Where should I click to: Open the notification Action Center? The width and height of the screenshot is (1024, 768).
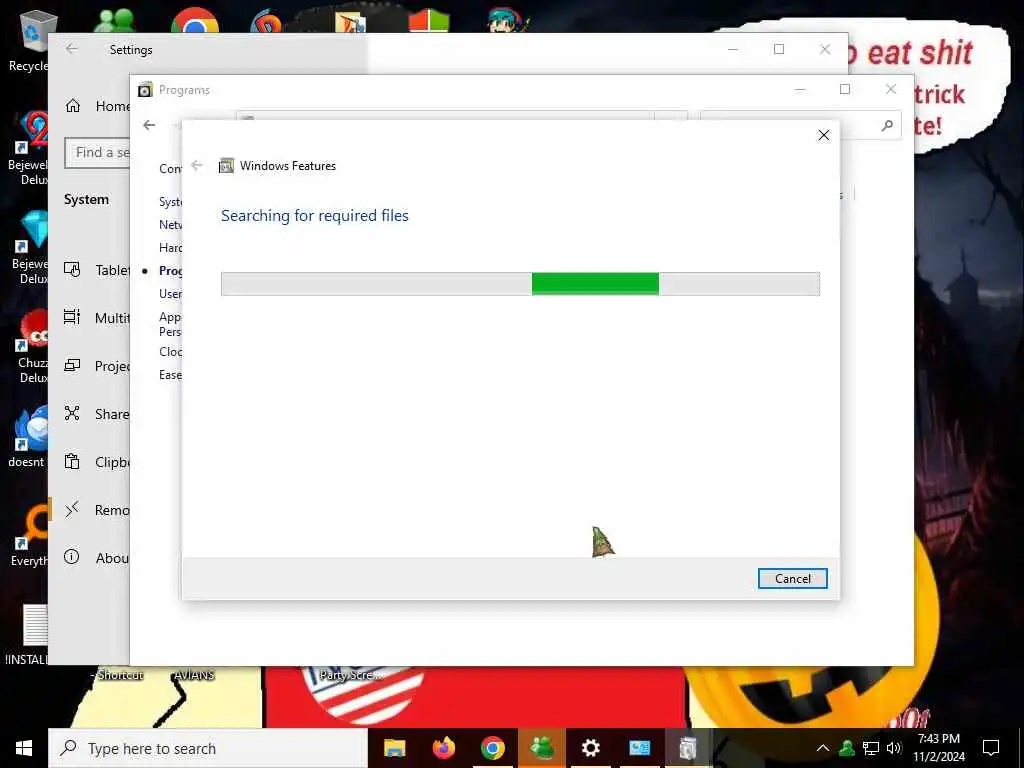pyautogui.click(x=991, y=748)
